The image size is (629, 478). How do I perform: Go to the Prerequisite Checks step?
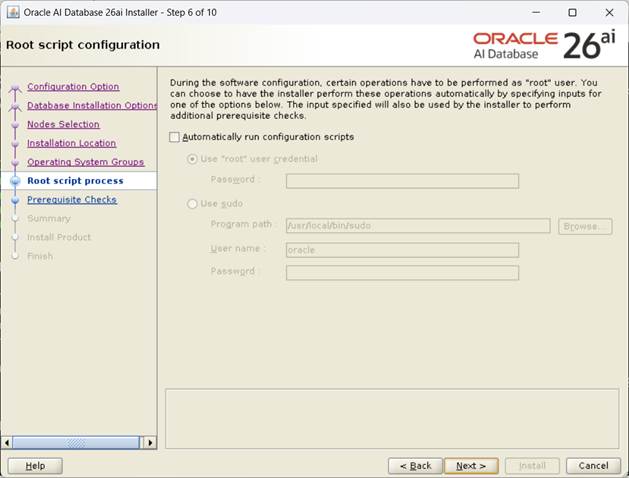coord(72,200)
